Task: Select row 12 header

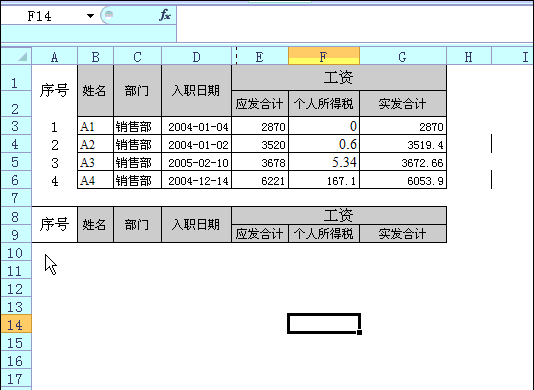Action: pos(16,289)
